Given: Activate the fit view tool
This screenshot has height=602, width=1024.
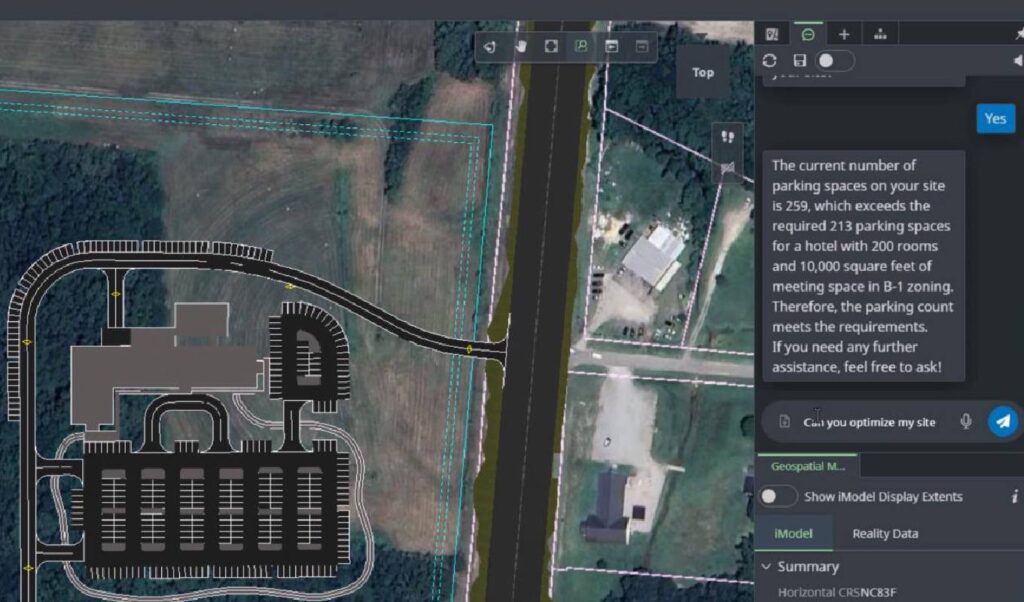Looking at the screenshot, I should click(x=551, y=47).
